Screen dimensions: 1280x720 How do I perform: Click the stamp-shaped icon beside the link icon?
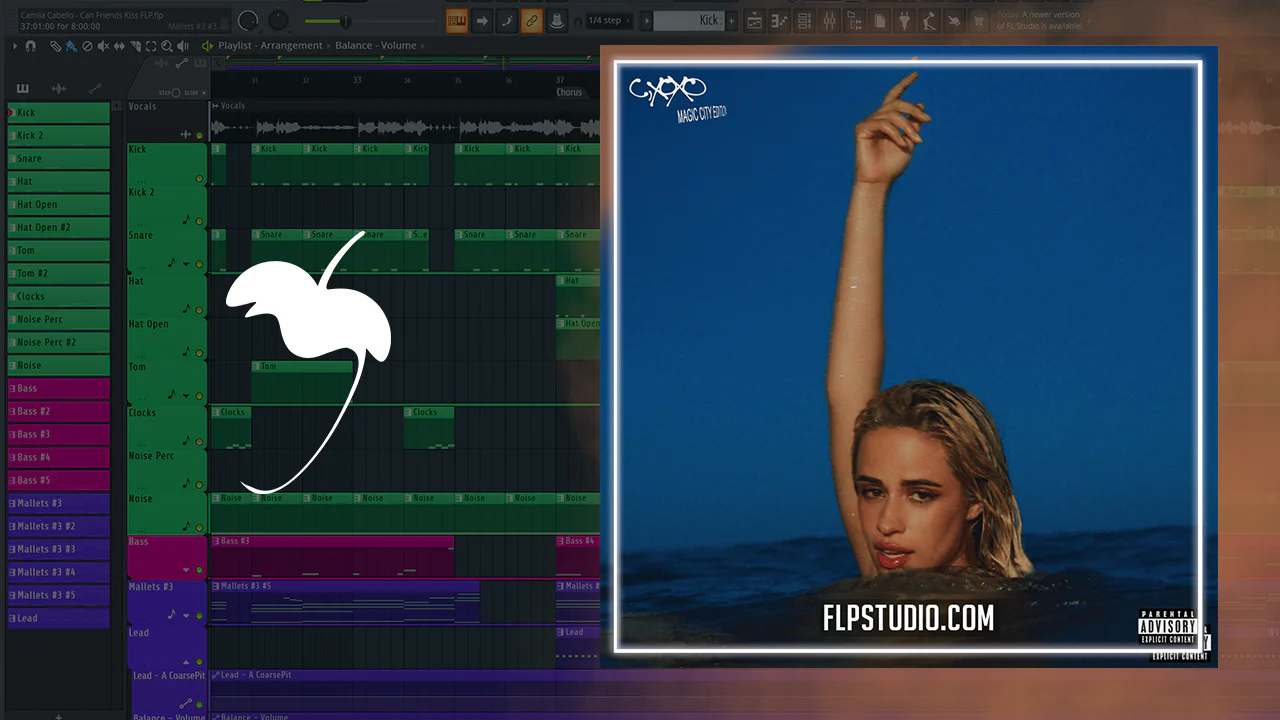(x=557, y=20)
